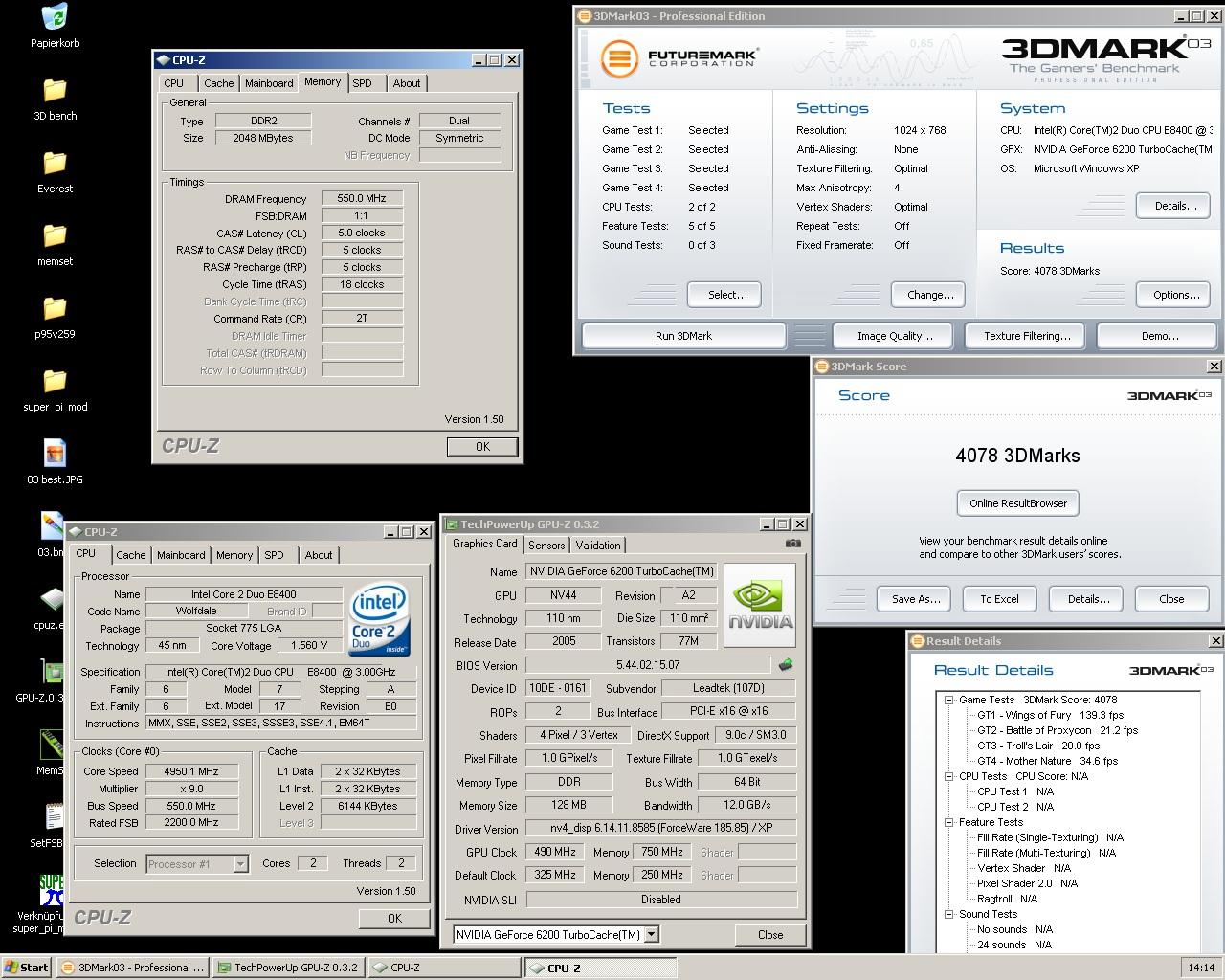This screenshot has height=980, width=1225.
Task: Open the Graphics Card tab in GPU-Z
Action: pos(485,544)
